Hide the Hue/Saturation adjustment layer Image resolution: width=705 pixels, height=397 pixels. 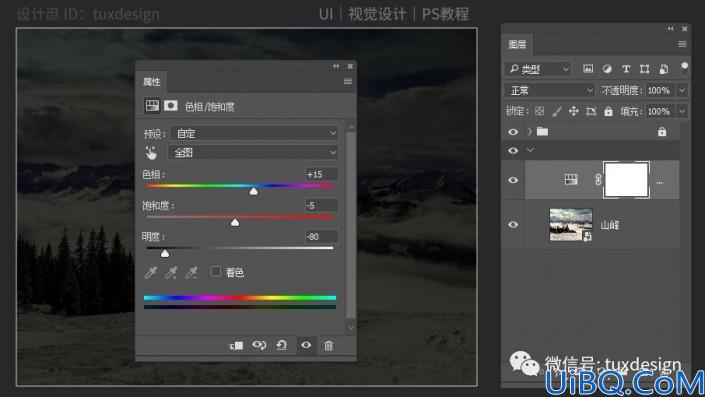513,180
